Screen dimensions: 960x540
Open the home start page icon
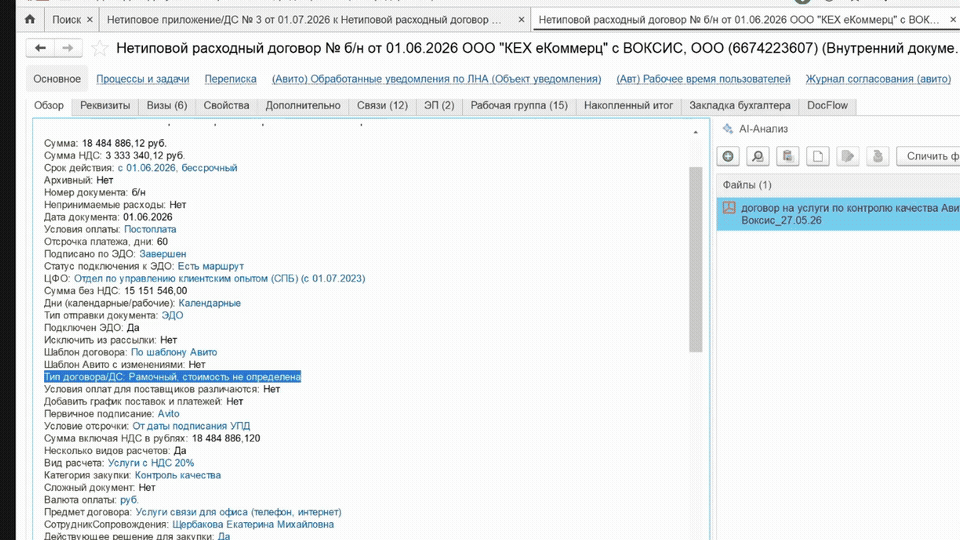[x=29, y=20]
